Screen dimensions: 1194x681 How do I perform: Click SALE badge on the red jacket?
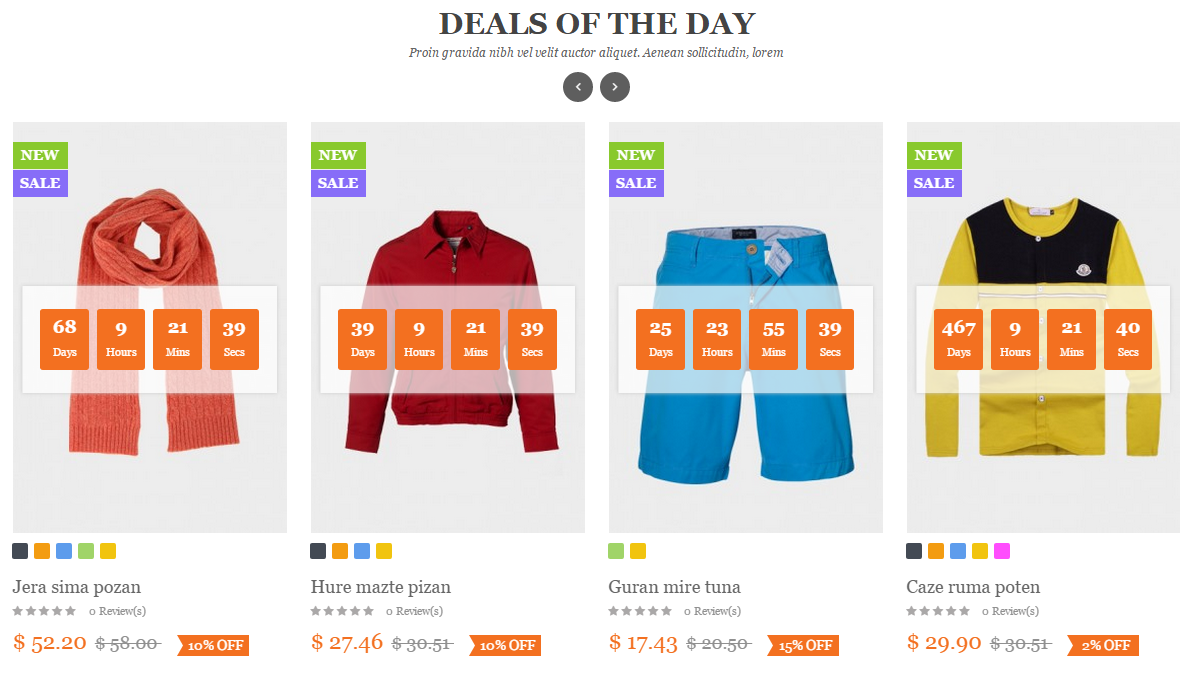338,183
